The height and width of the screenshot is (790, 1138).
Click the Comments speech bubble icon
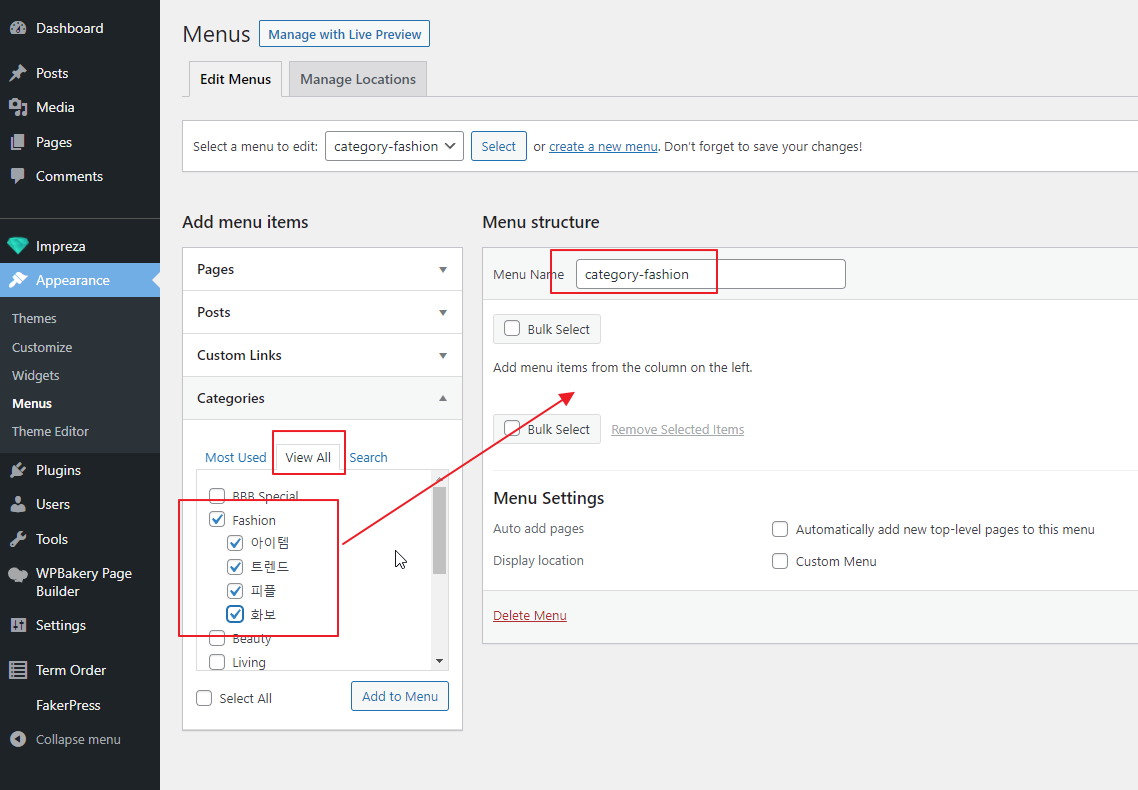[18, 176]
